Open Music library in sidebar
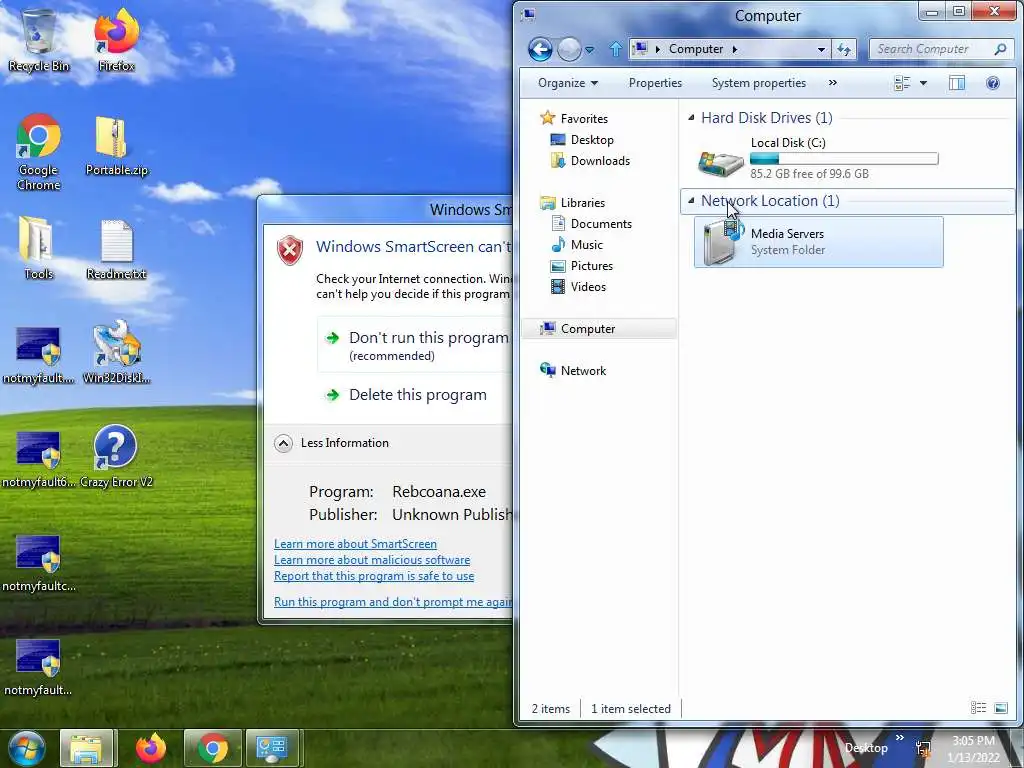The image size is (1024, 768). click(x=577, y=244)
